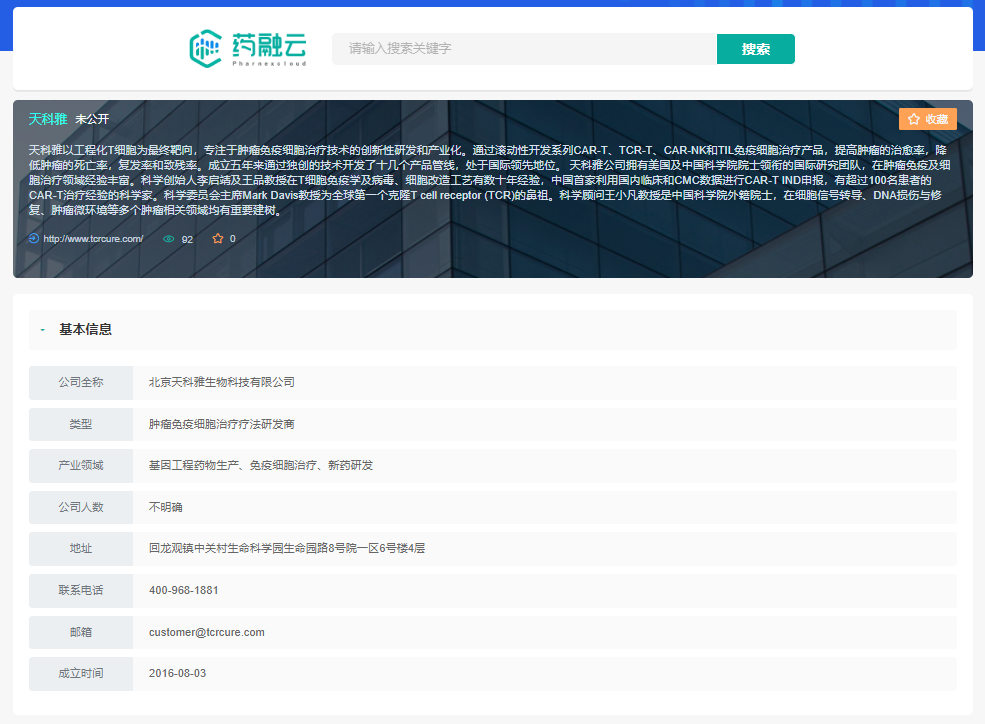Click the email customer@tcrcure.com
Image resolution: width=985 pixels, height=724 pixels.
(x=206, y=632)
